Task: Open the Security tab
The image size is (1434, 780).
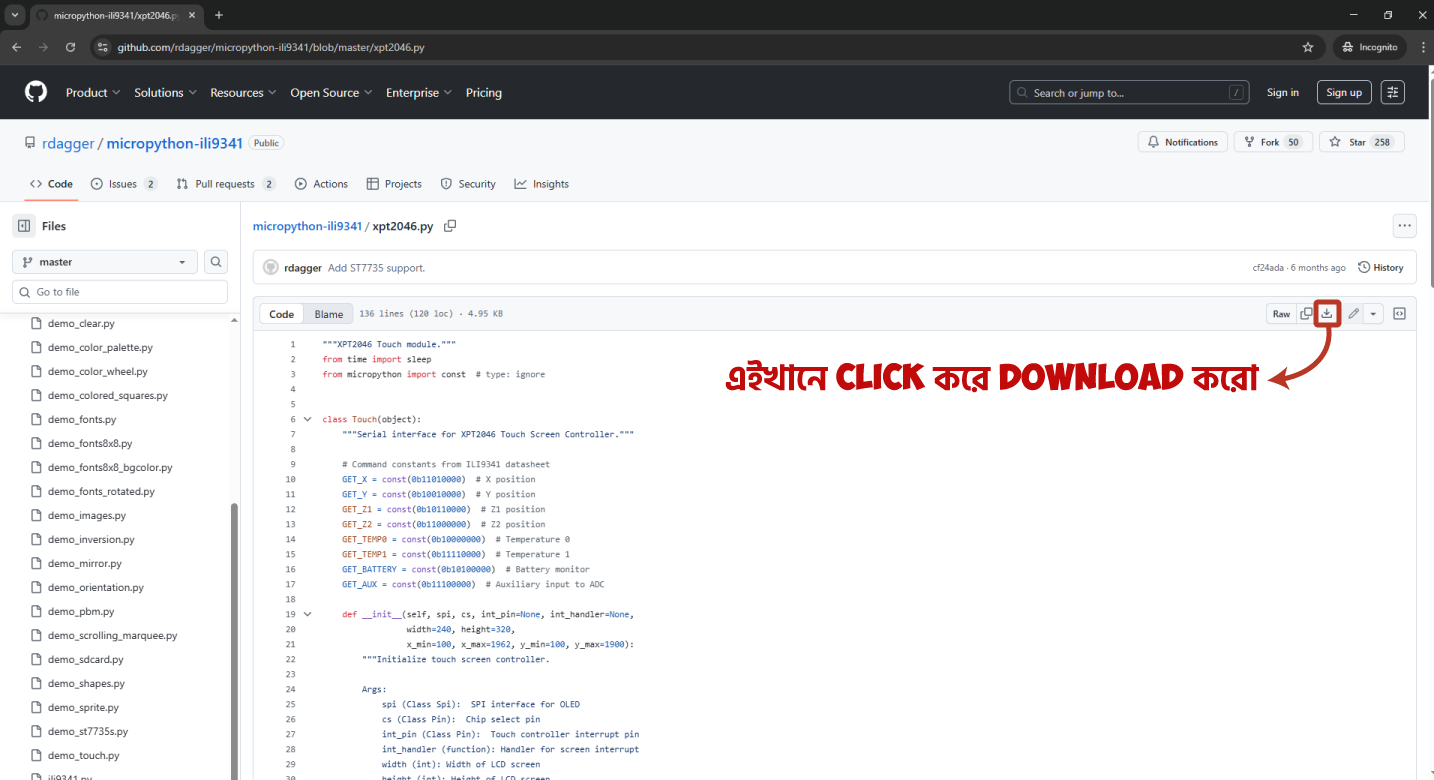Action: click(468, 184)
